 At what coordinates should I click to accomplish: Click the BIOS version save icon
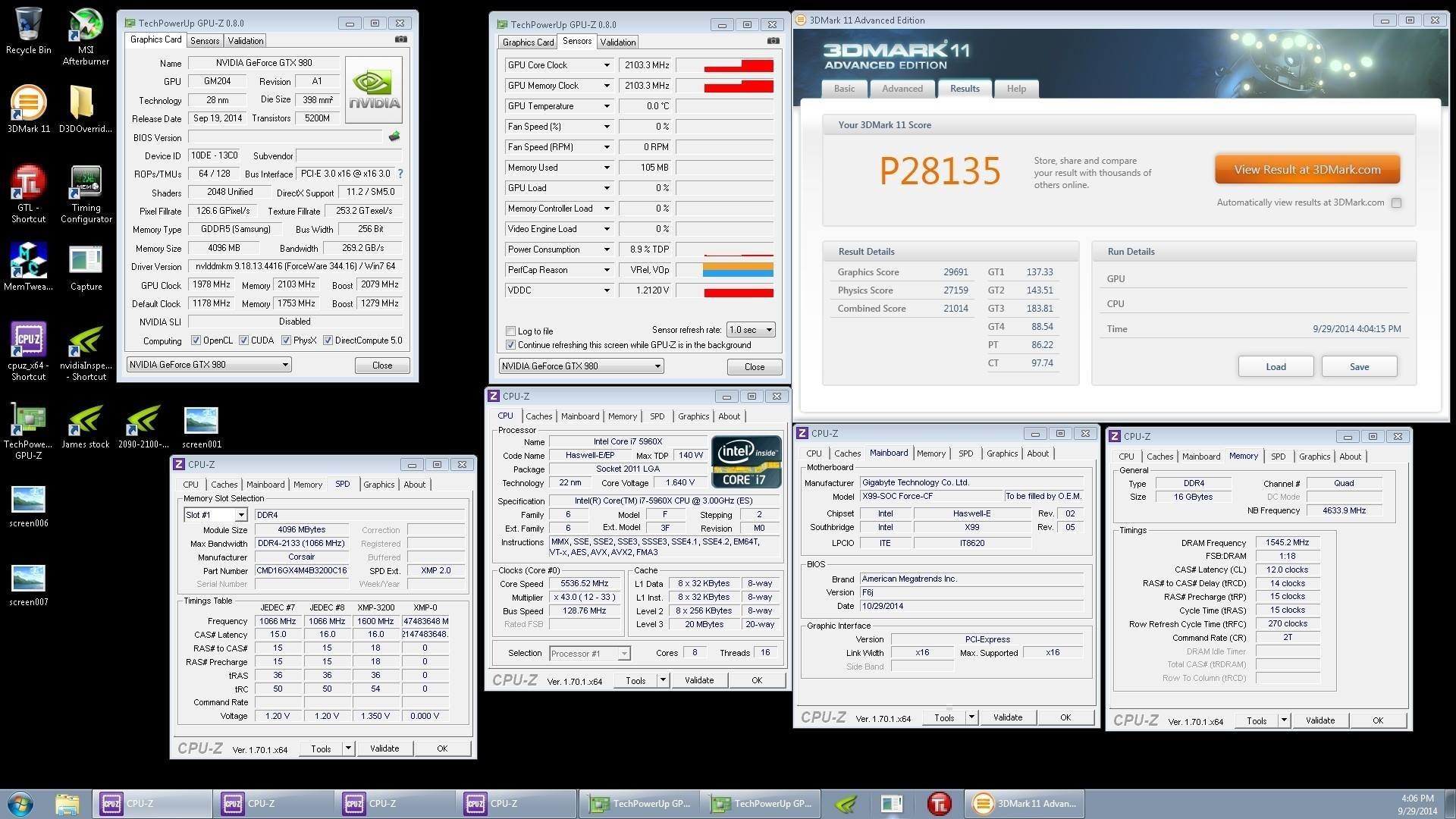(394, 137)
